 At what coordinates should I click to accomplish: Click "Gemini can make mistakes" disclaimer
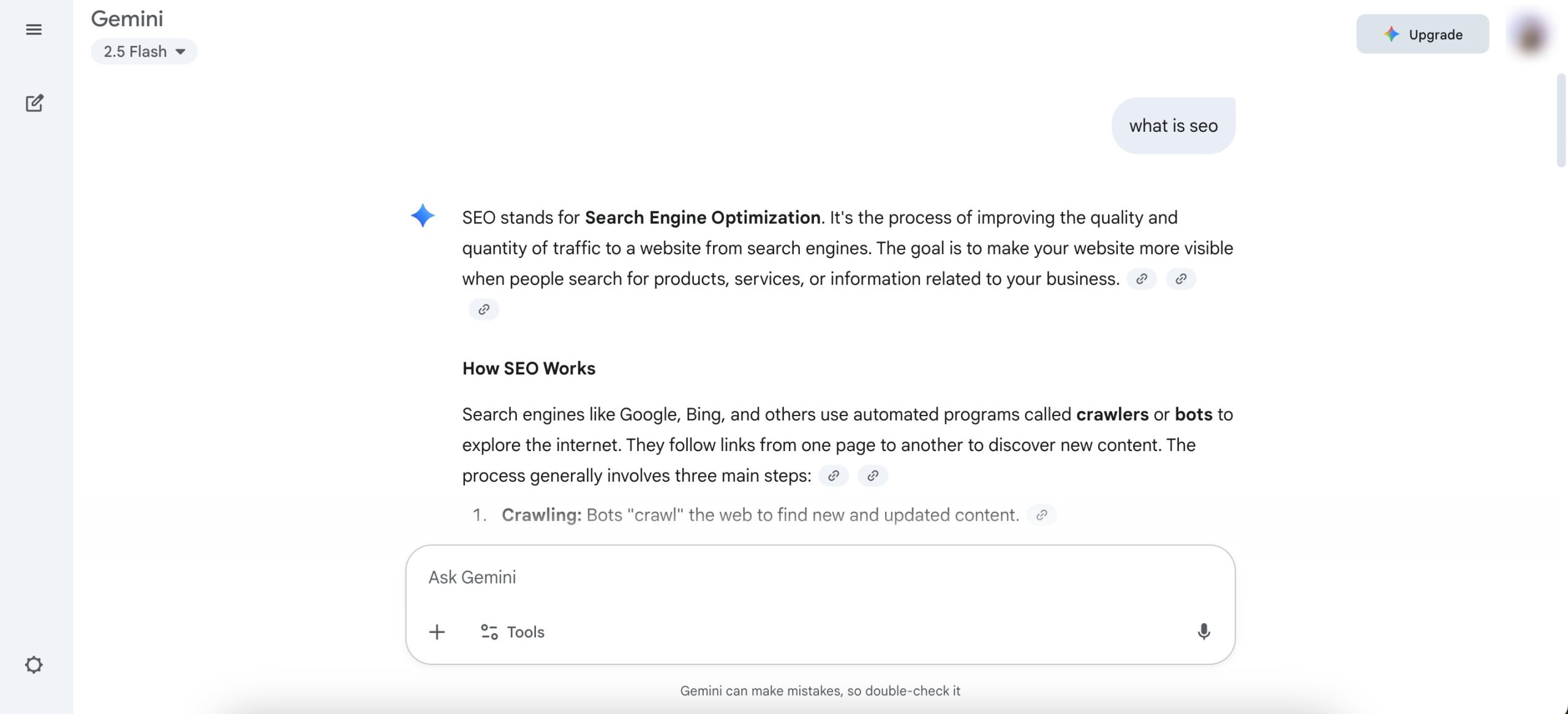[820, 691]
